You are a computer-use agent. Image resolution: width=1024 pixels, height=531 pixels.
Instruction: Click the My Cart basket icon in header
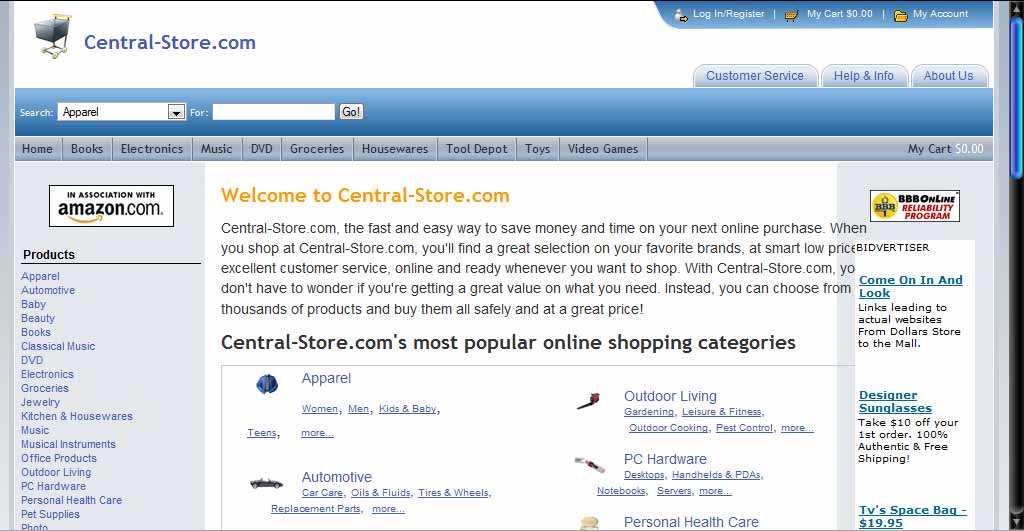coord(791,15)
